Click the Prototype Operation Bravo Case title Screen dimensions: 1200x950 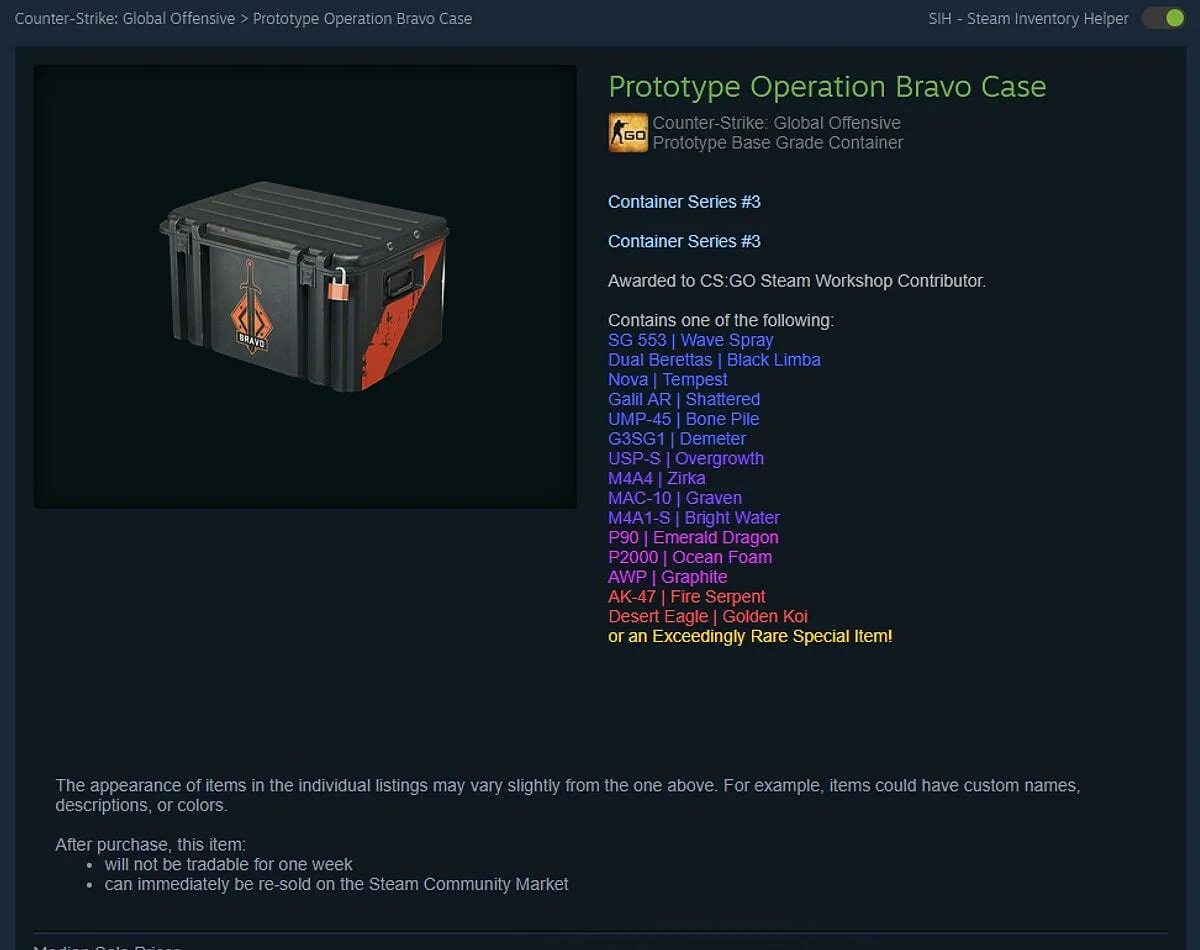827,87
